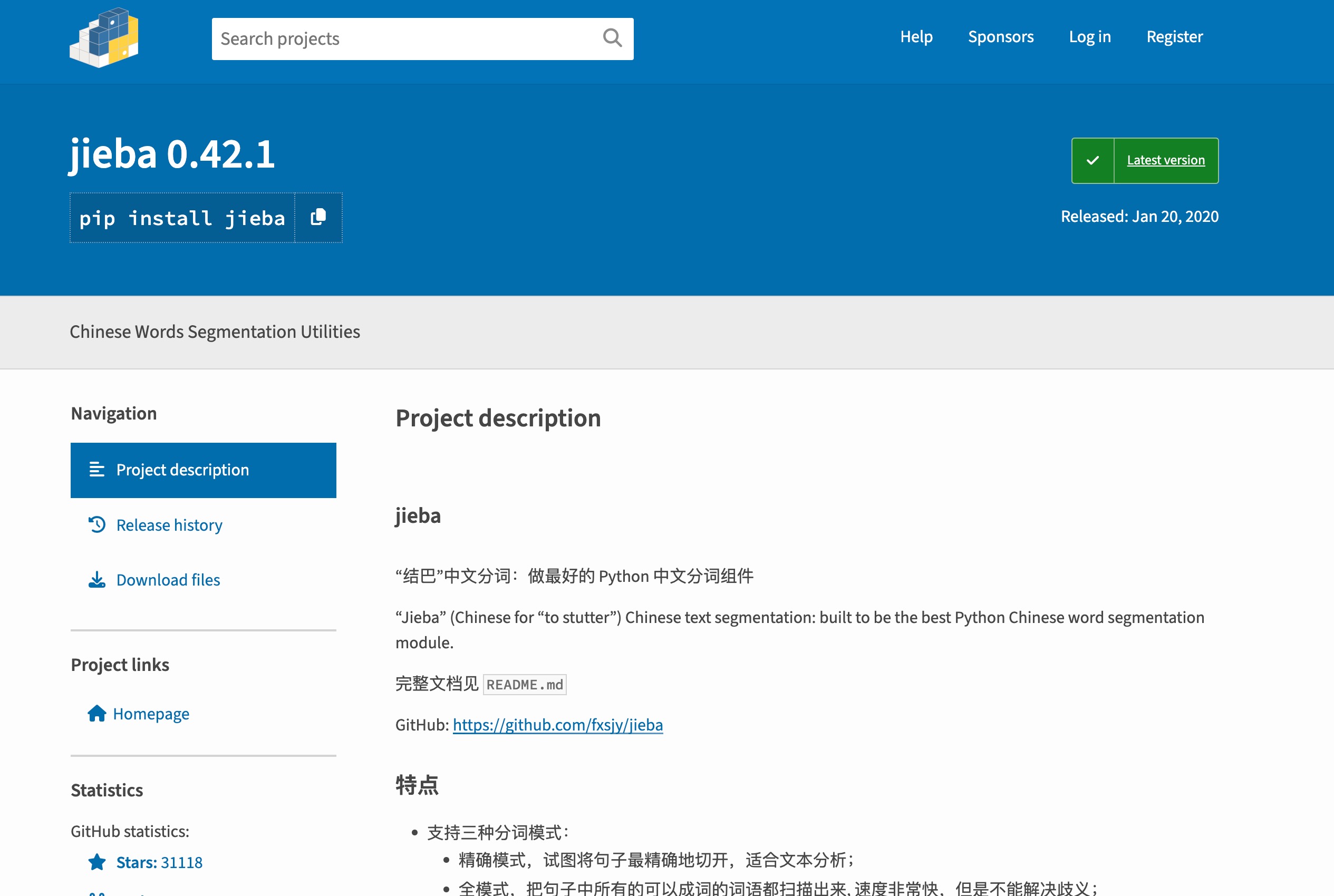
Task: View Stars: 31118 on GitHub
Action: 159,862
